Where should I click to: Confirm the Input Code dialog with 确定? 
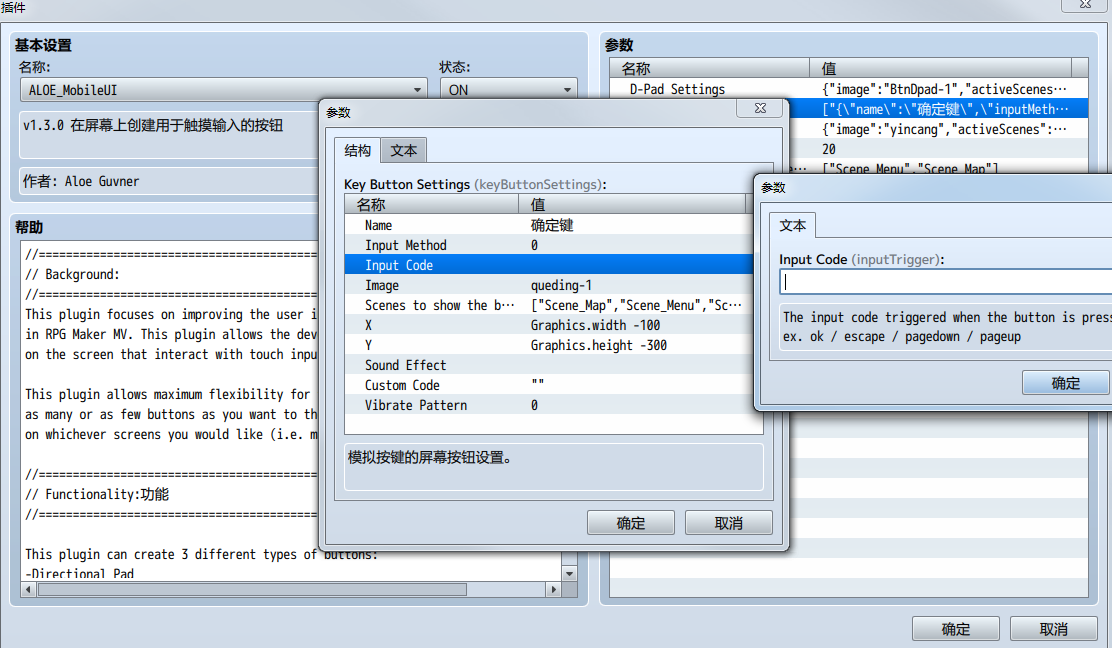pyautogui.click(x=1065, y=383)
